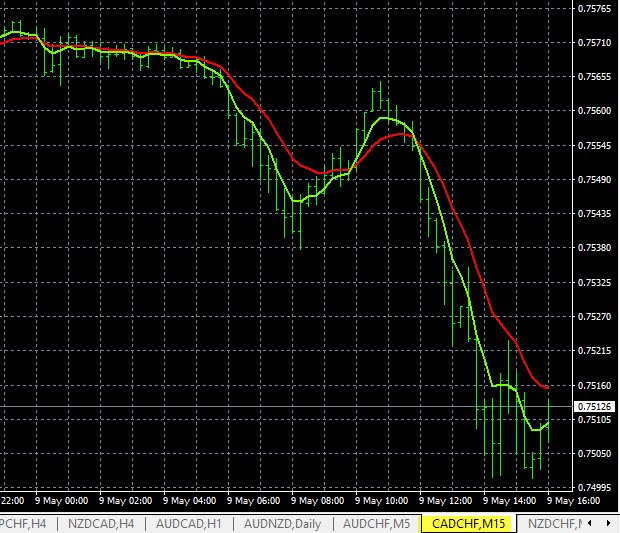The width and height of the screenshot is (620, 533).
Task: Click the 9 May 00:00 time label
Action: coord(62,501)
